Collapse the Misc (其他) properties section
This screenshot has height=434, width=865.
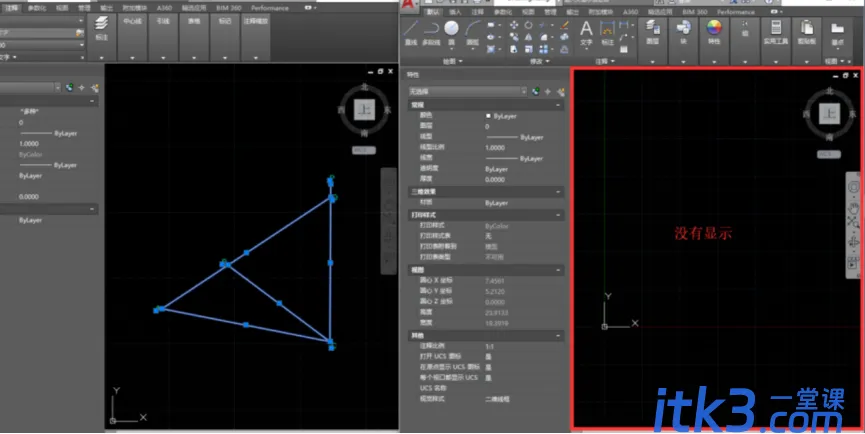tap(558, 335)
